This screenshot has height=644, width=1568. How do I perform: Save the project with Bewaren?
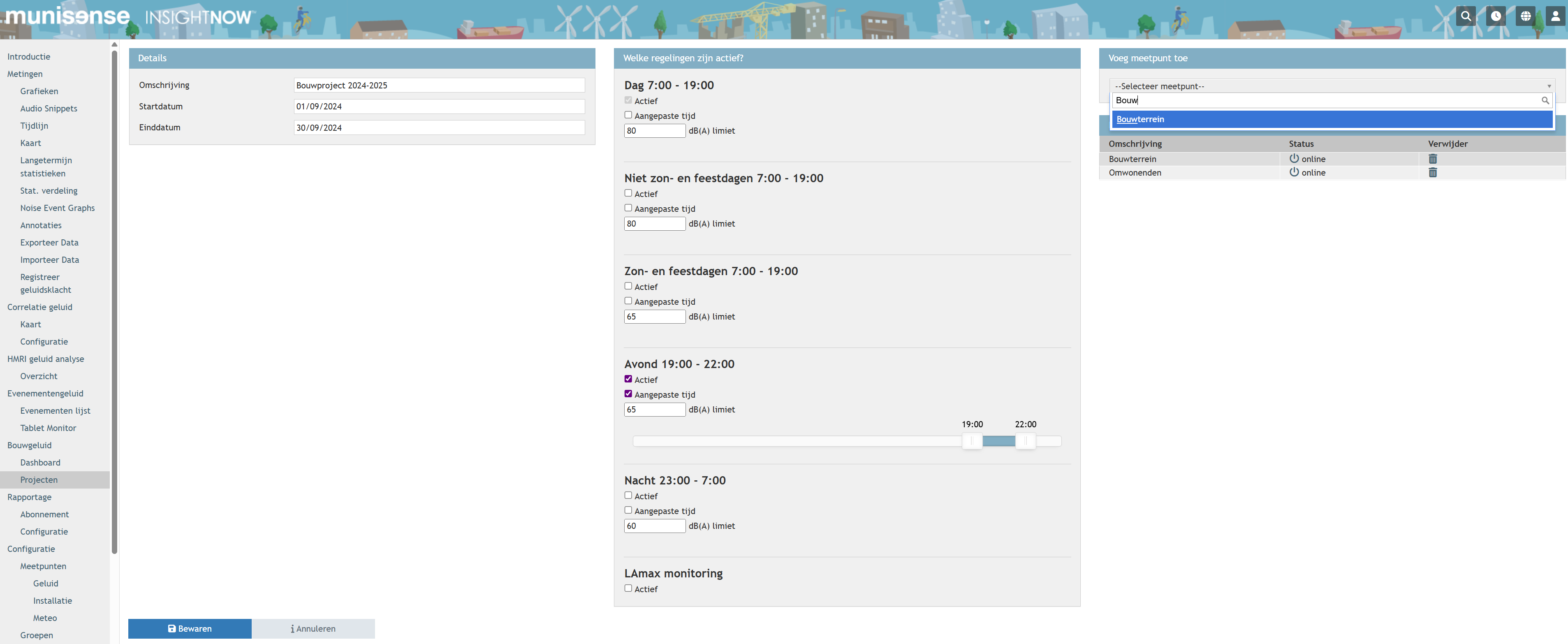tap(190, 629)
